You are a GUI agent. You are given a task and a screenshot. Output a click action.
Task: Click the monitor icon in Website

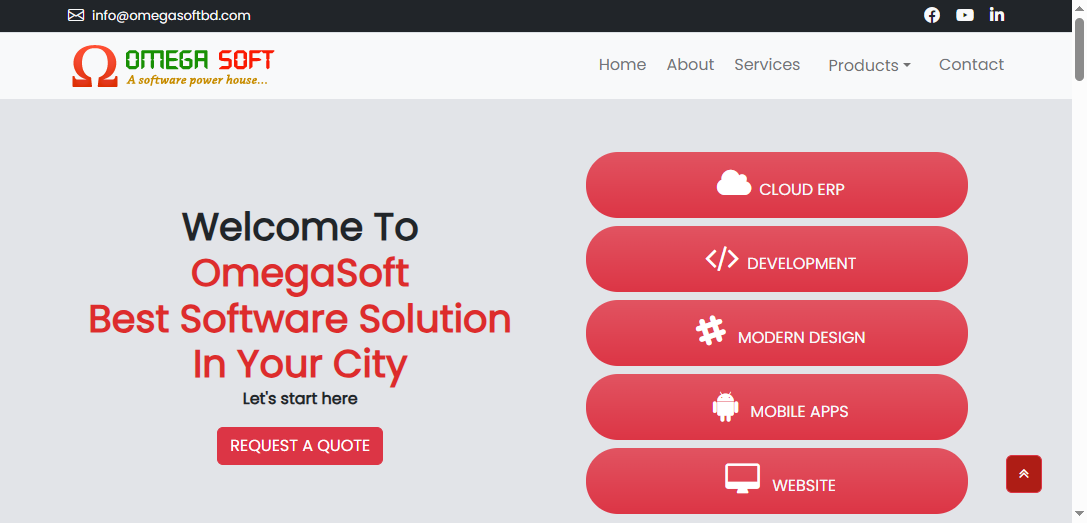click(x=742, y=479)
